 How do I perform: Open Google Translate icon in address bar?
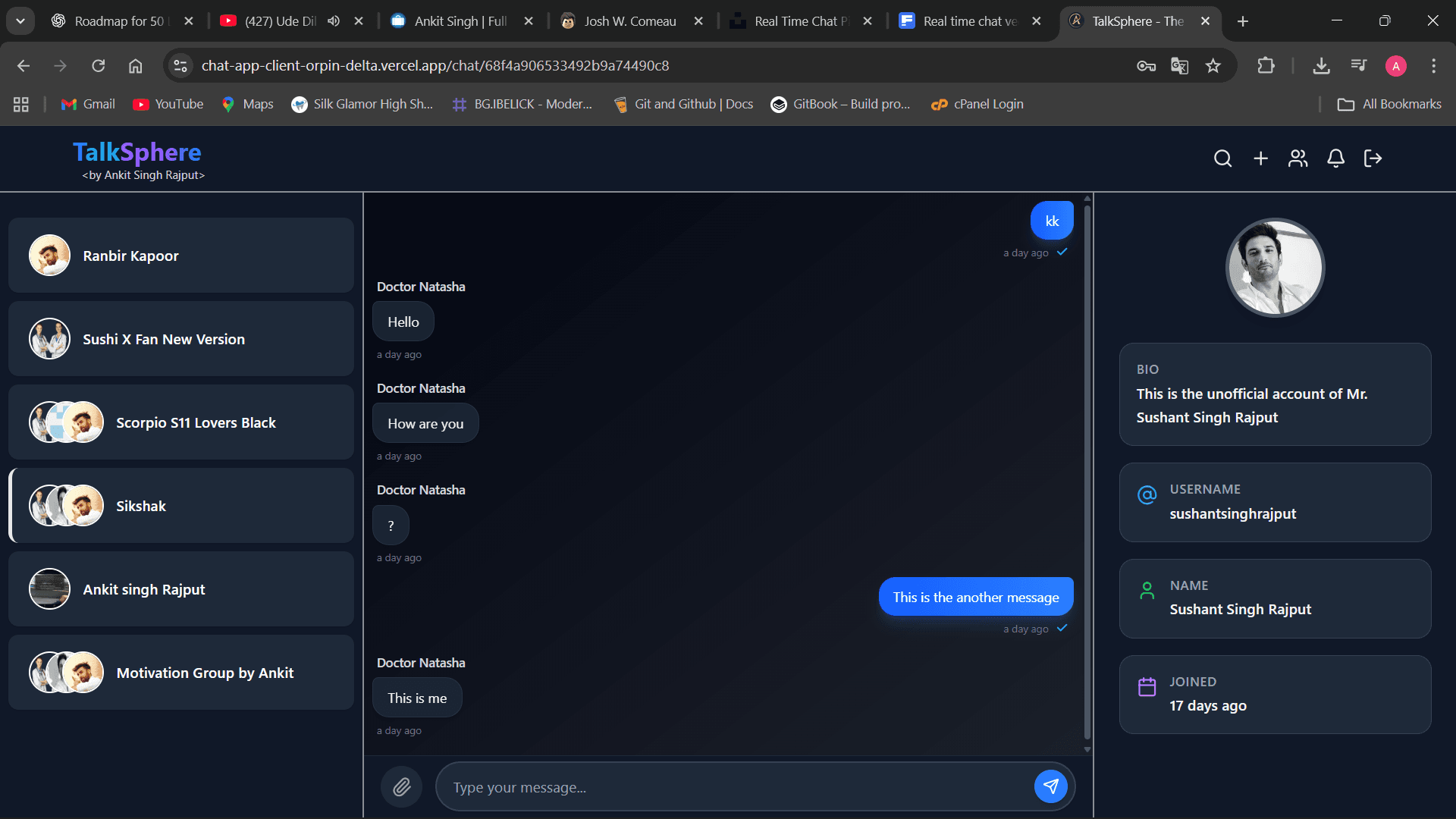[x=1179, y=66]
